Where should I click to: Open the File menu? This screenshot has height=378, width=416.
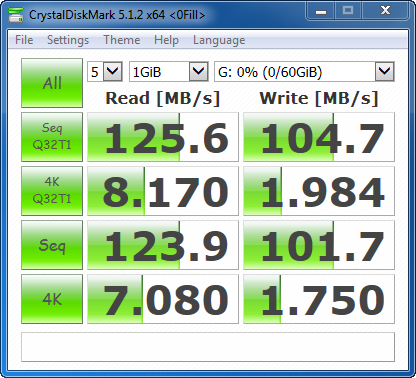tap(24, 40)
